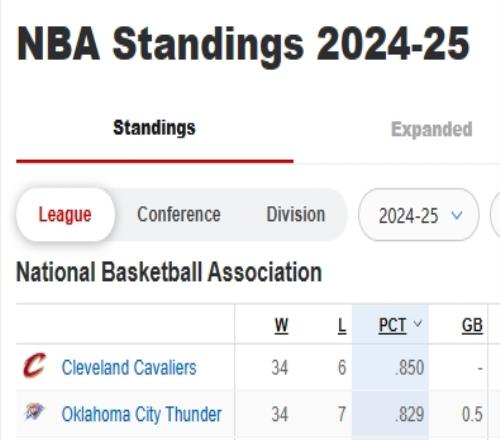Sort standings by W column
500x440 pixels.
[281, 325]
